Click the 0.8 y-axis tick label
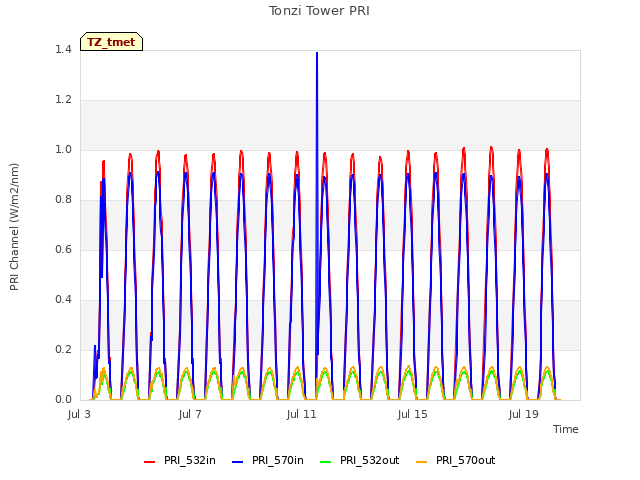The image size is (640, 480). pyautogui.click(x=64, y=200)
